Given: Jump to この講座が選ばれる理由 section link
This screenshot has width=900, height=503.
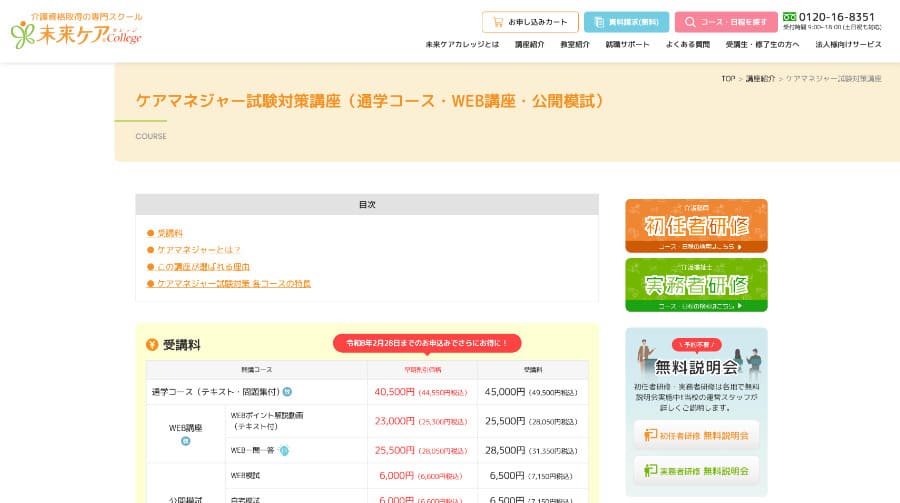Looking at the screenshot, I should click(203, 267).
